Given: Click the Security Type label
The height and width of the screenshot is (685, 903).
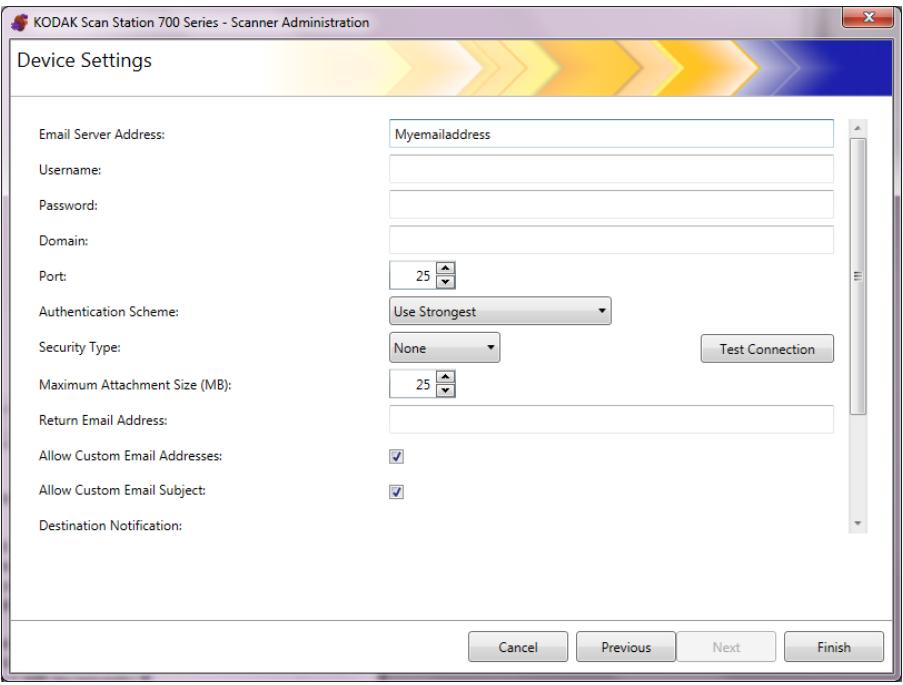Looking at the screenshot, I should [79, 347].
